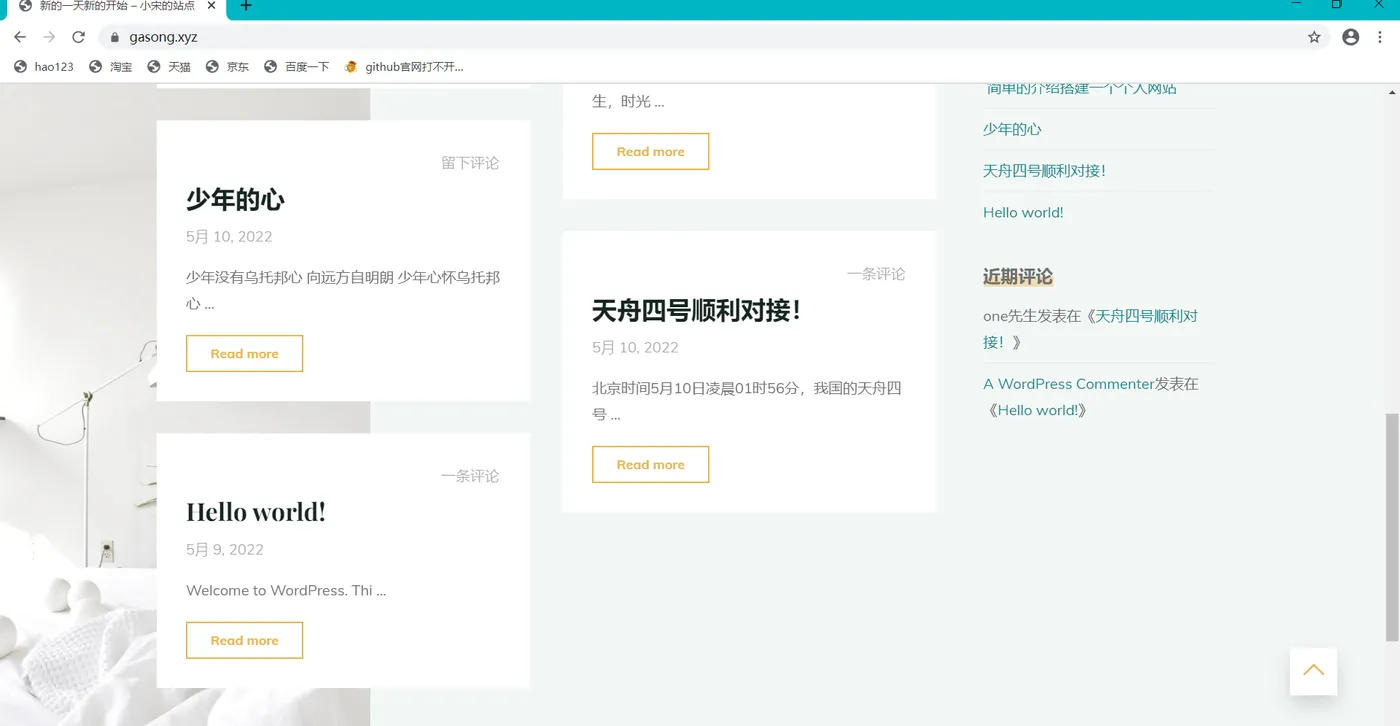Open 少年的心 in sidebar recent posts

tap(1012, 129)
